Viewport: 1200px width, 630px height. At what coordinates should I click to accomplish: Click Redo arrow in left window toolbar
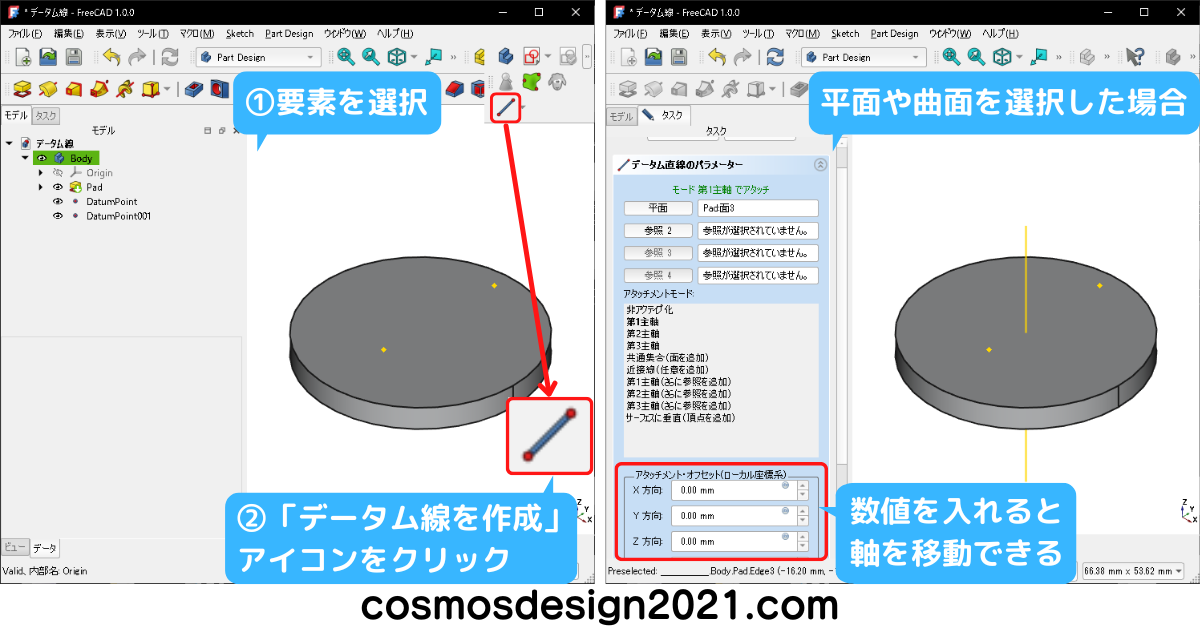[136, 57]
